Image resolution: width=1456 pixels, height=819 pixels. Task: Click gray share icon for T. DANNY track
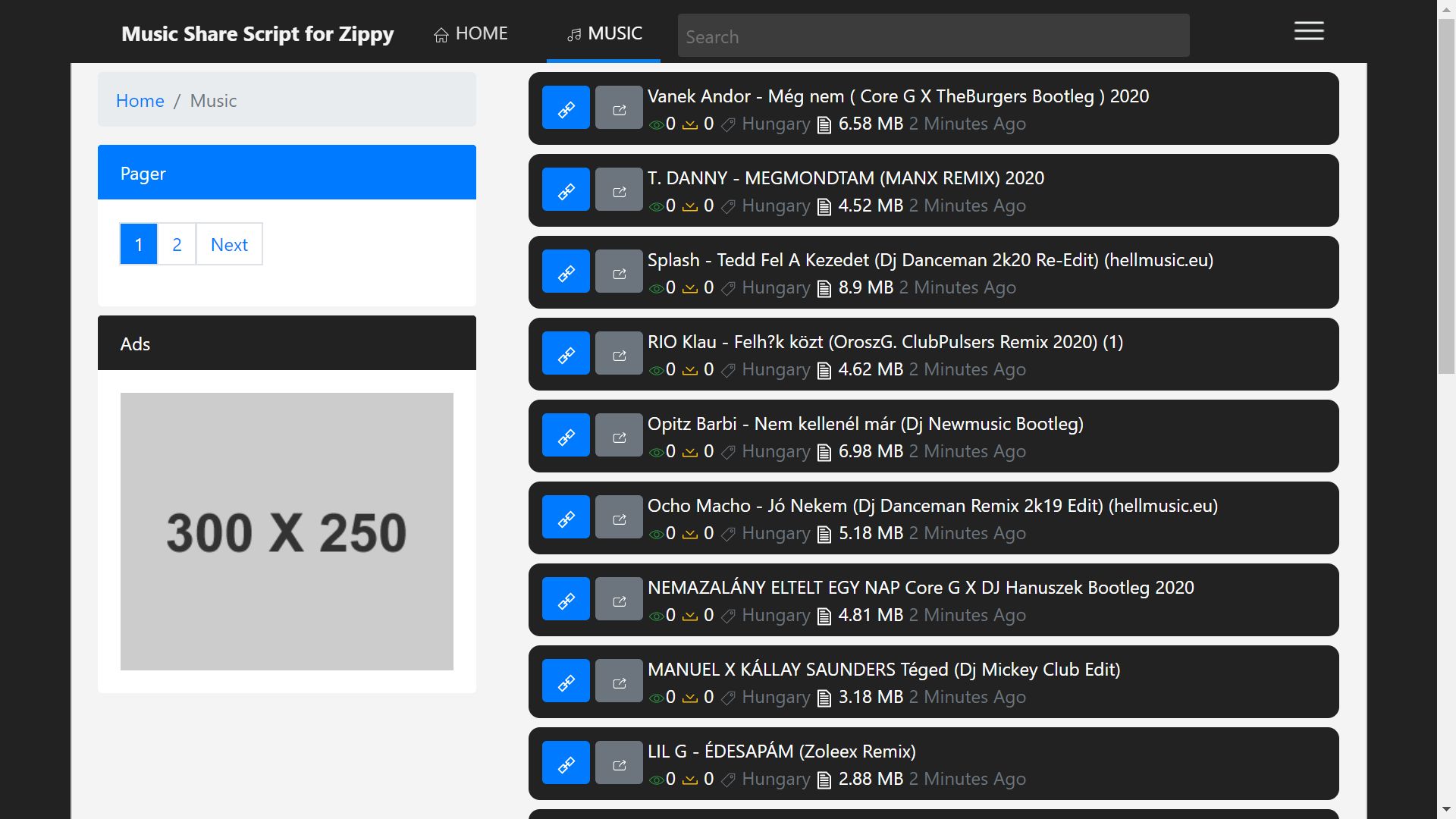tap(619, 190)
